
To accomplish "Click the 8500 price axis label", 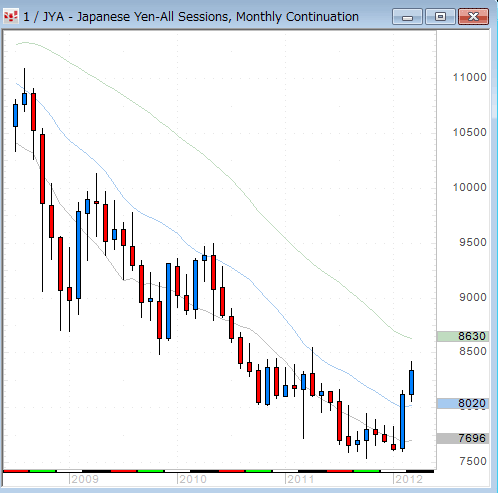I will pos(473,351).
